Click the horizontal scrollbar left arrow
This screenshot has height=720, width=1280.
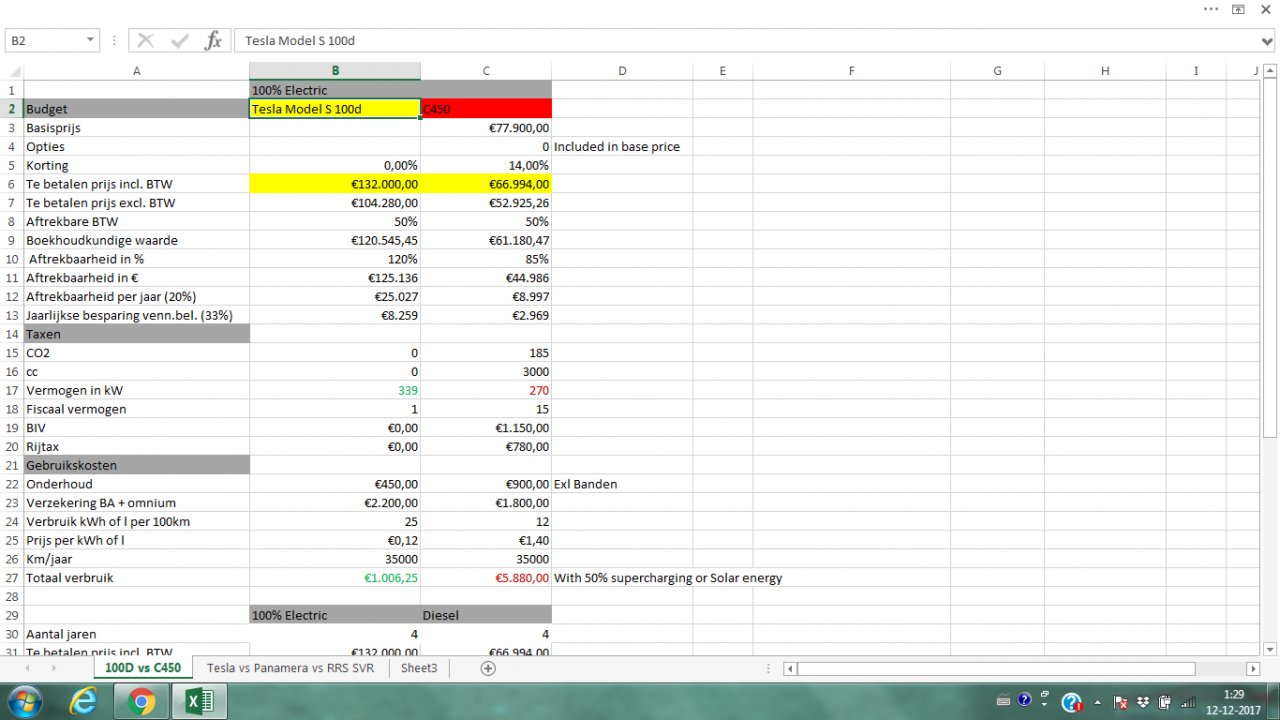click(x=790, y=668)
